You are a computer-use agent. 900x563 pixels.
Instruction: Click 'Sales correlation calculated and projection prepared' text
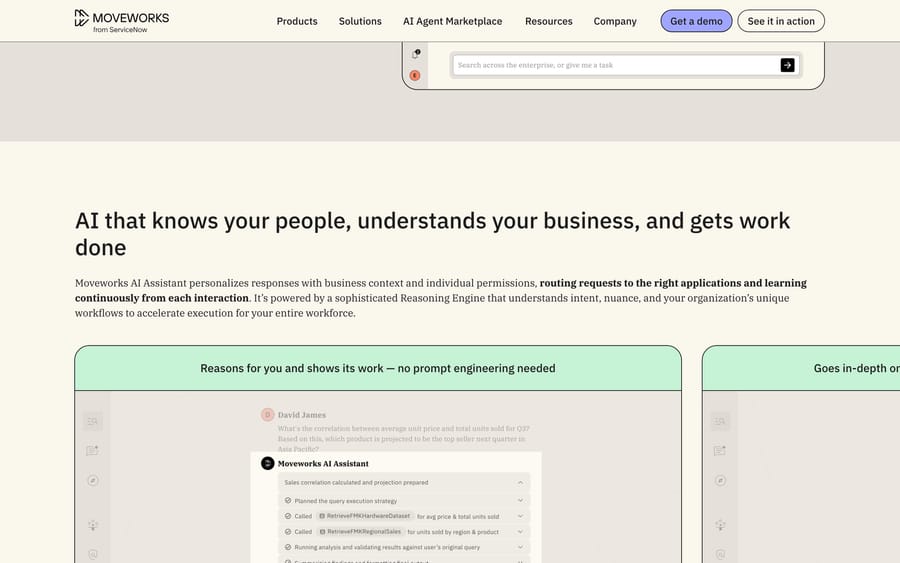coord(356,483)
